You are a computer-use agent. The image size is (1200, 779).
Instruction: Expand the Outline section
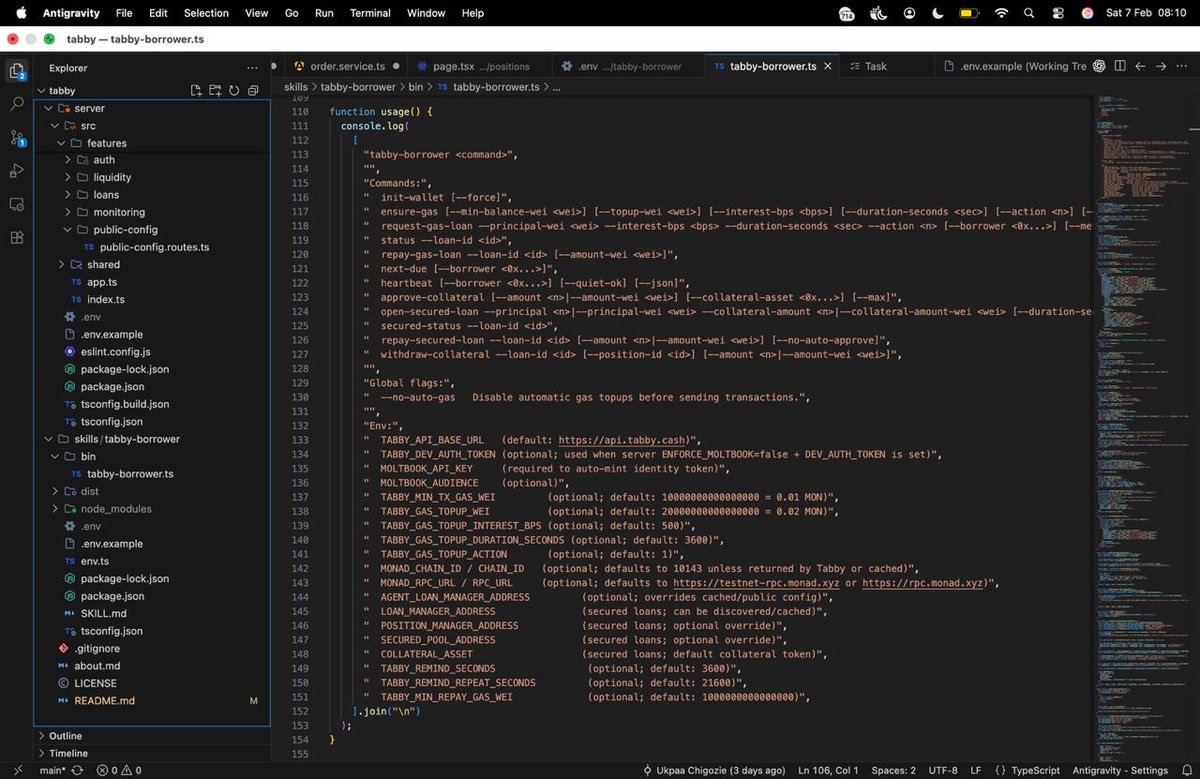(x=65, y=736)
